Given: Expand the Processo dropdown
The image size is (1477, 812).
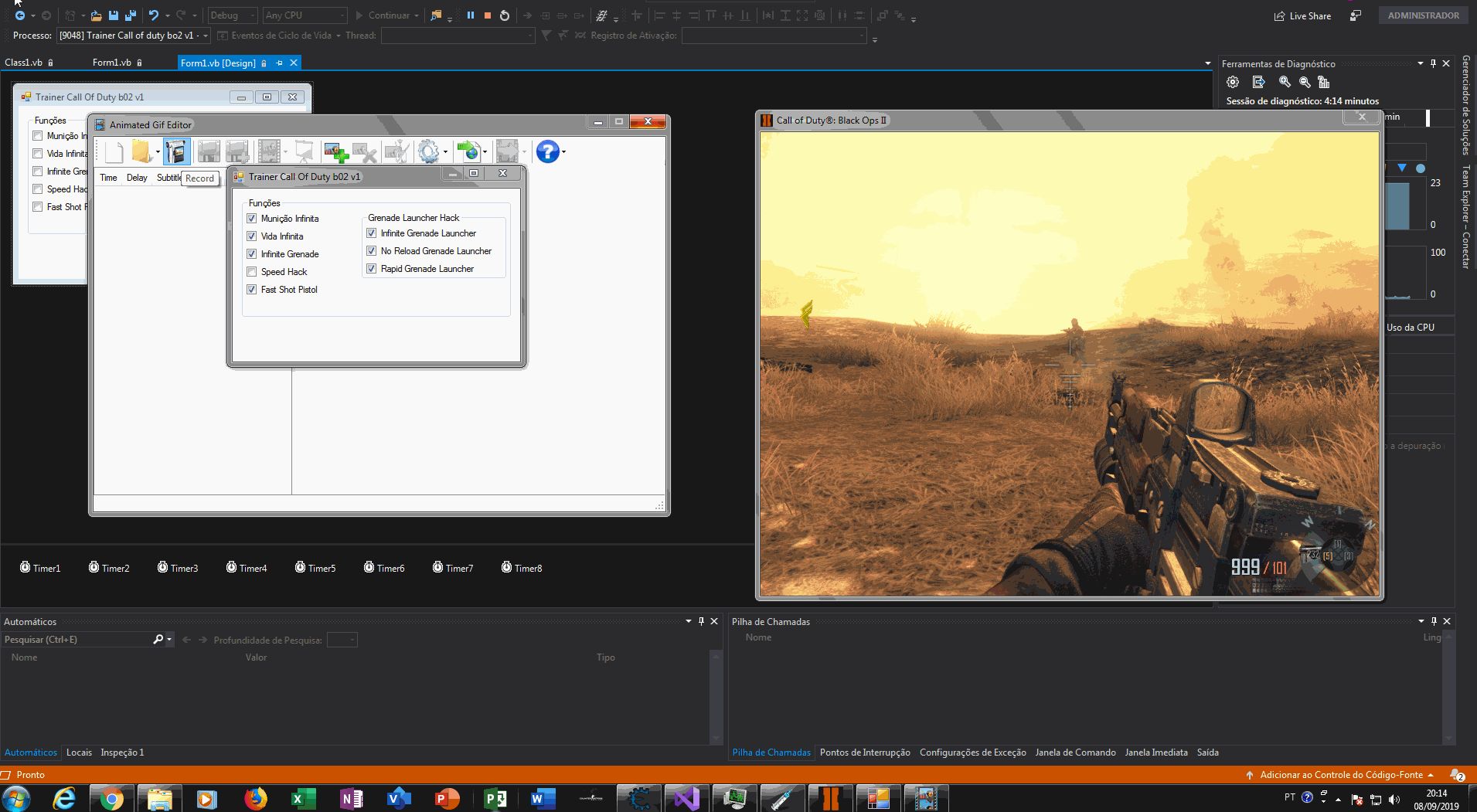Looking at the screenshot, I should [x=206, y=36].
